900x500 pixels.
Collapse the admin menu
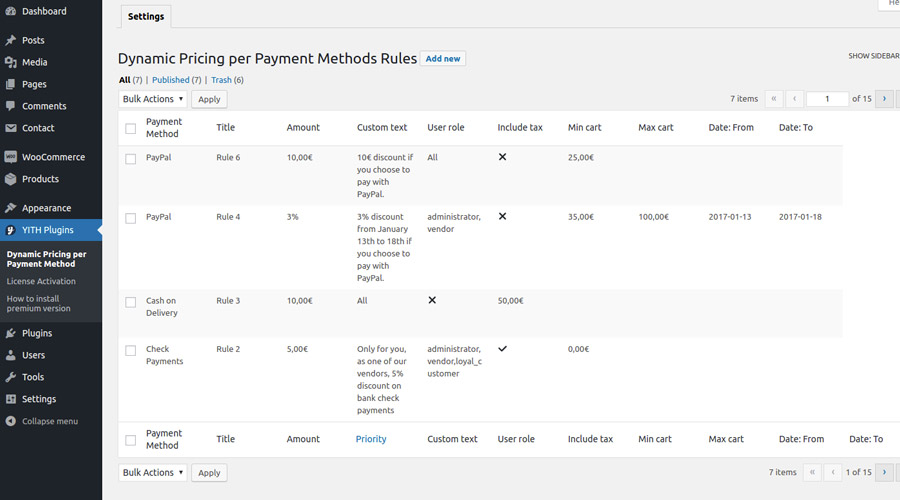10,421
